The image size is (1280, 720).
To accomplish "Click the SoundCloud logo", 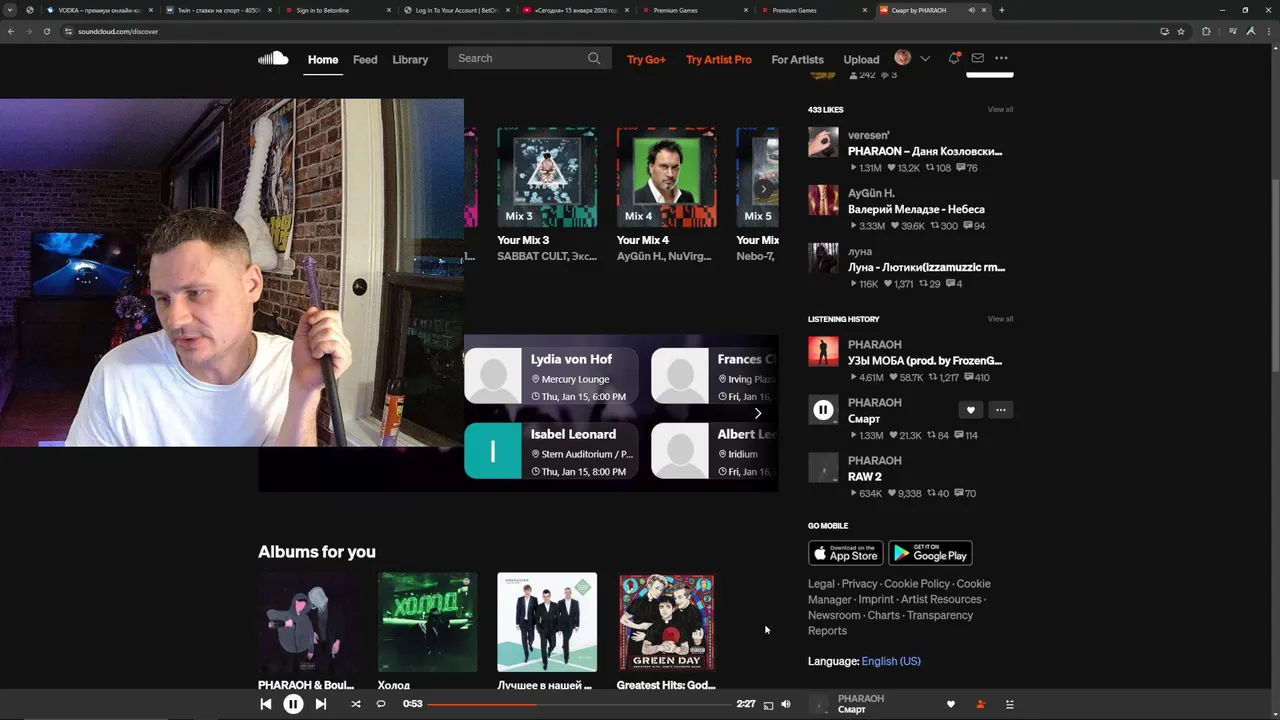I will [x=273, y=59].
